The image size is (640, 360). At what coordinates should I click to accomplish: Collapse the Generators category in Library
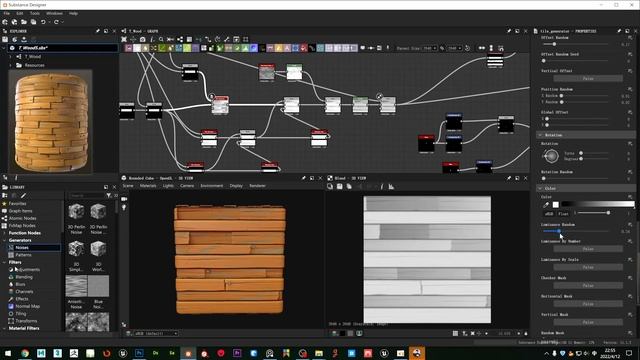tap(4, 240)
